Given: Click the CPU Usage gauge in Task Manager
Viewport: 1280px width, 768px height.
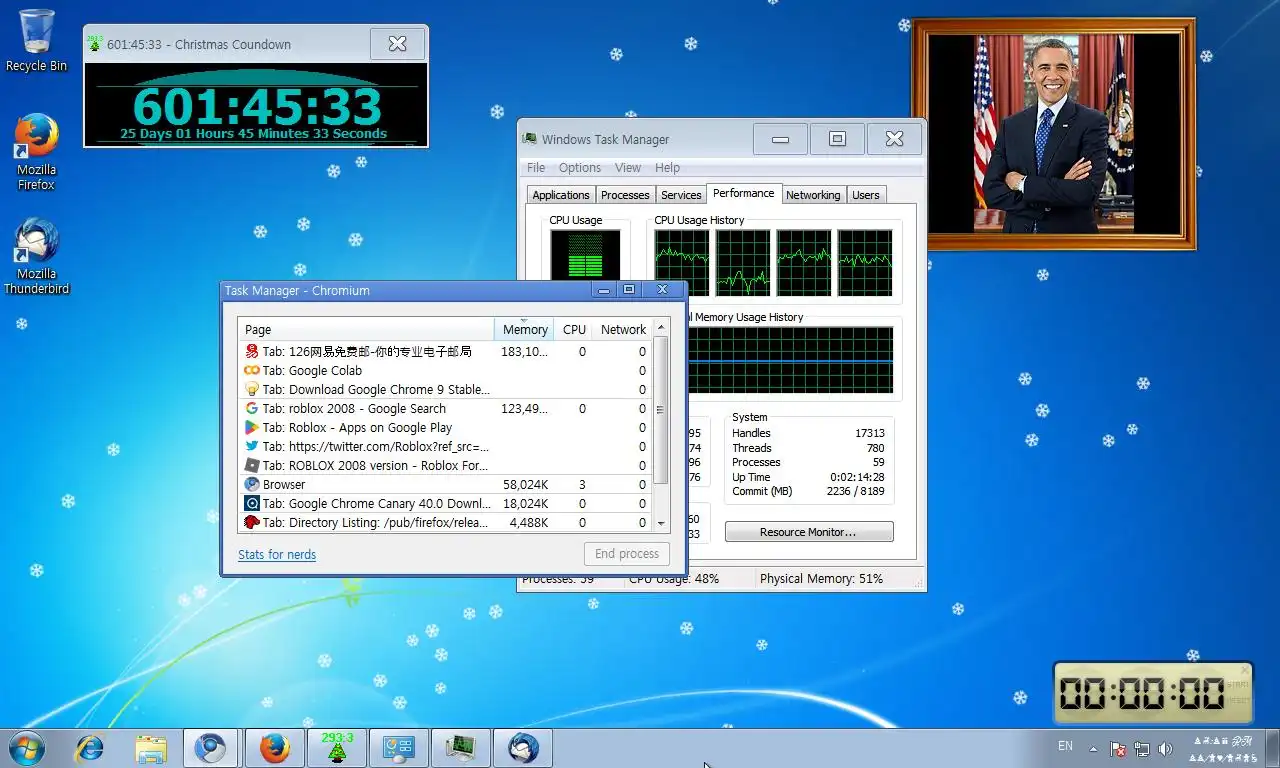Looking at the screenshot, I should [585, 255].
